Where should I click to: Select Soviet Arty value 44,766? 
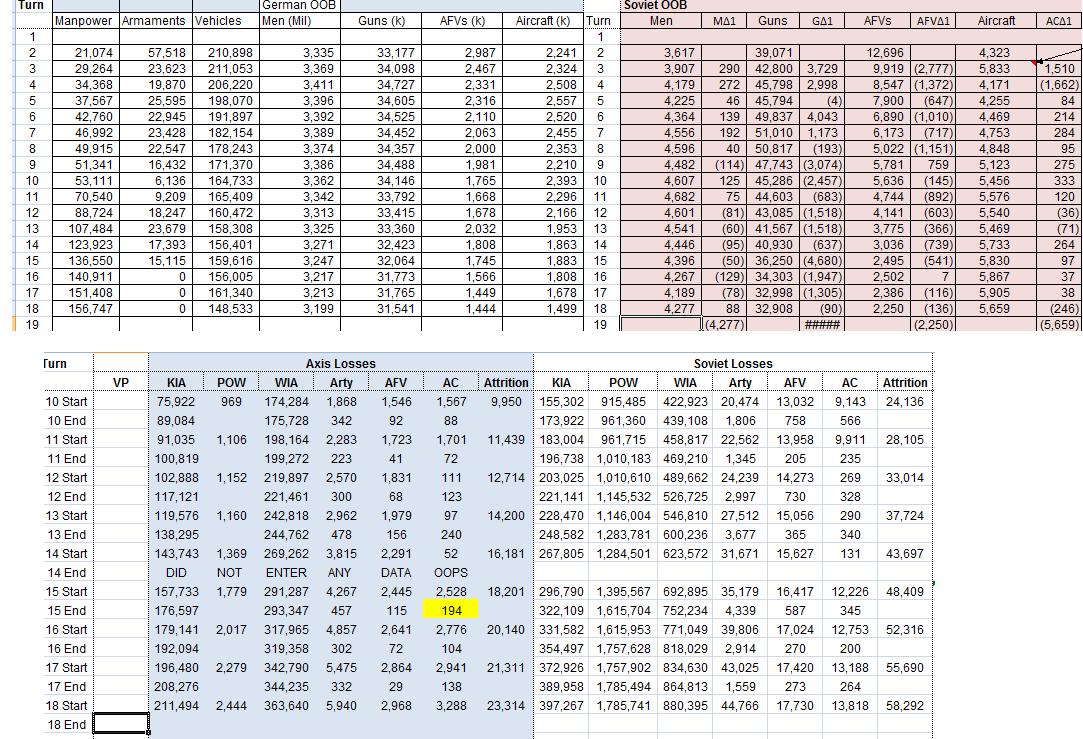[x=740, y=706]
